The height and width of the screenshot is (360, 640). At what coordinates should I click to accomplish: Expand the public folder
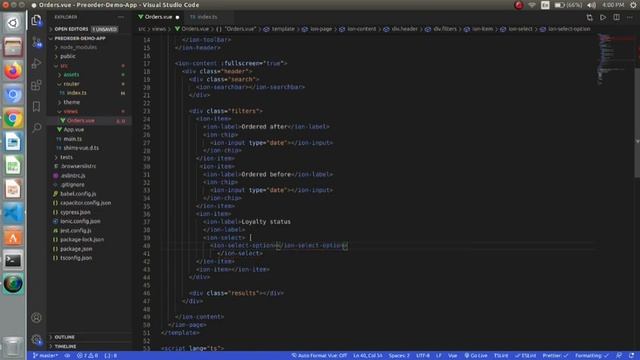tap(89, 56)
